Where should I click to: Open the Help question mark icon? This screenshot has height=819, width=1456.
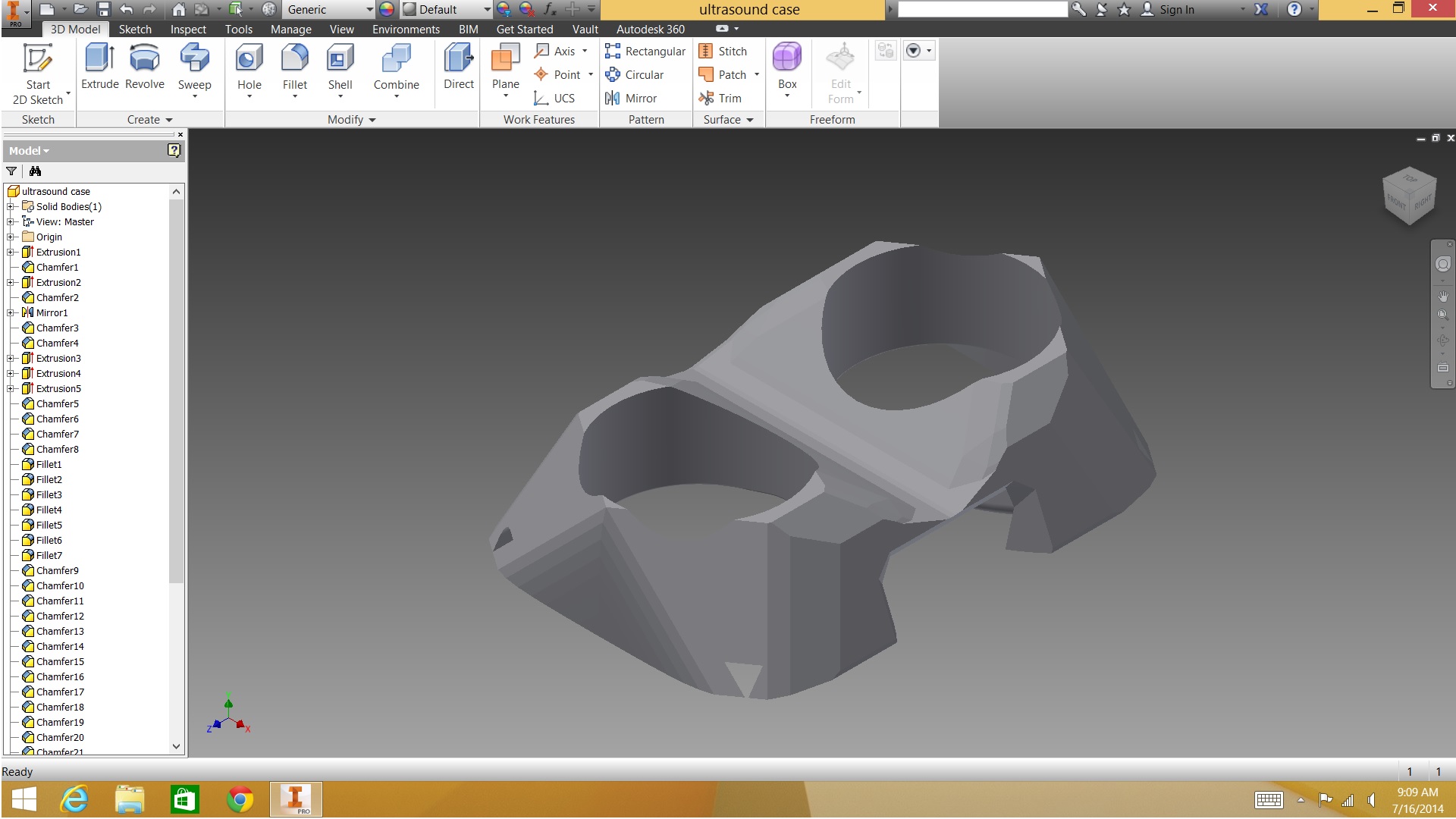(1294, 9)
